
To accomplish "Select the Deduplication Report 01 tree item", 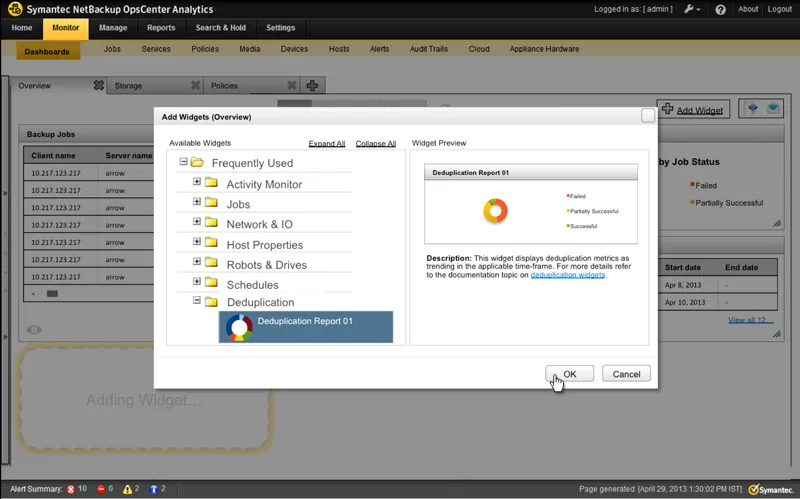I will 306,327.
